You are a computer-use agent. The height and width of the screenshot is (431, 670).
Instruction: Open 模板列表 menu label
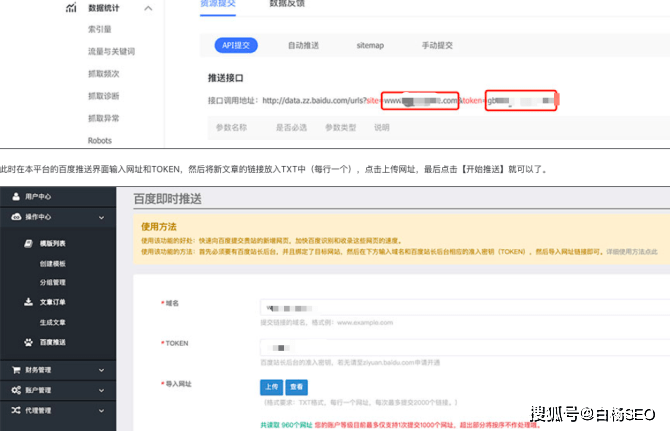[x=53, y=243]
